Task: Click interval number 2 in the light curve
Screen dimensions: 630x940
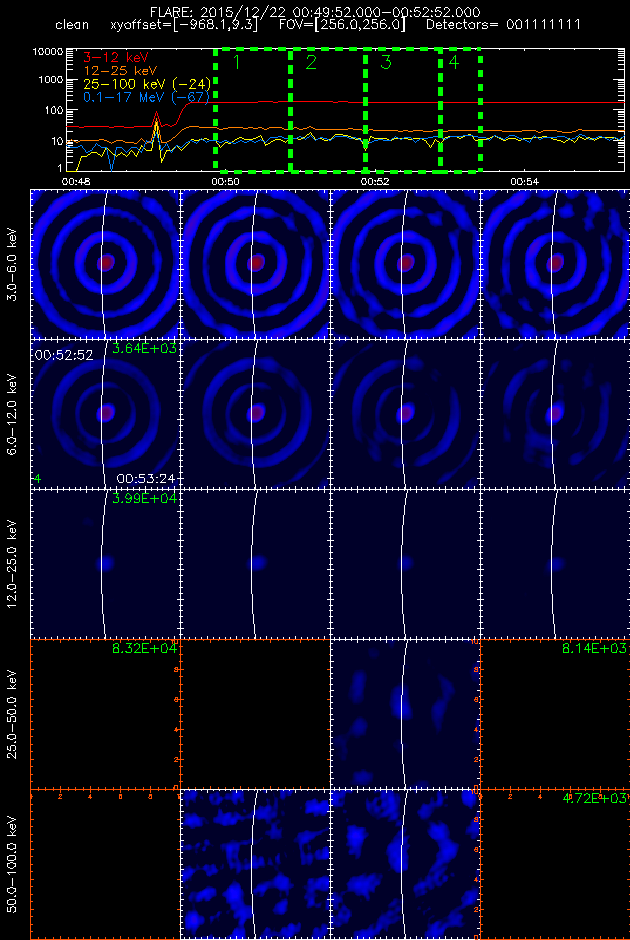Action: [311, 63]
